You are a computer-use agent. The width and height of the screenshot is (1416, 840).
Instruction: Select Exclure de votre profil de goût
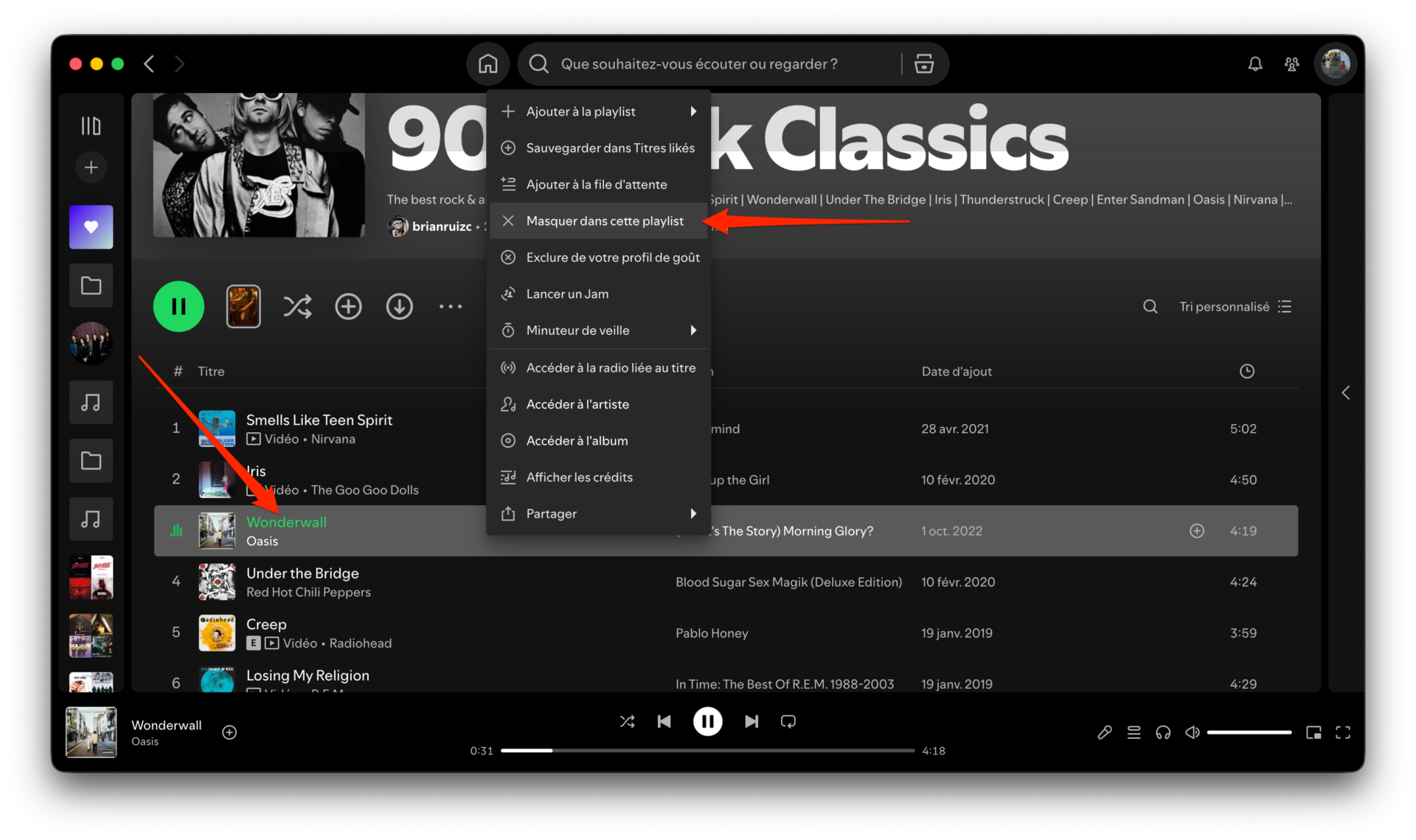tap(599, 257)
